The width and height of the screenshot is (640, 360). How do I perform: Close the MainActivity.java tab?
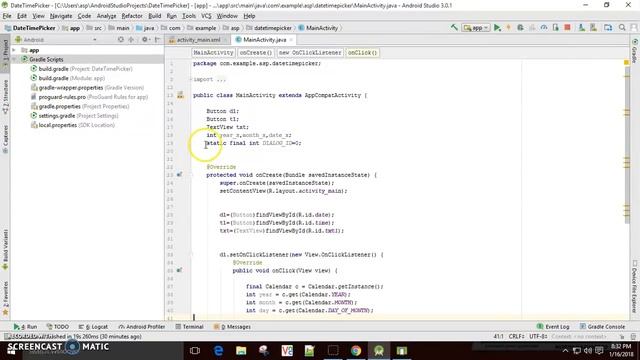tap(291, 40)
